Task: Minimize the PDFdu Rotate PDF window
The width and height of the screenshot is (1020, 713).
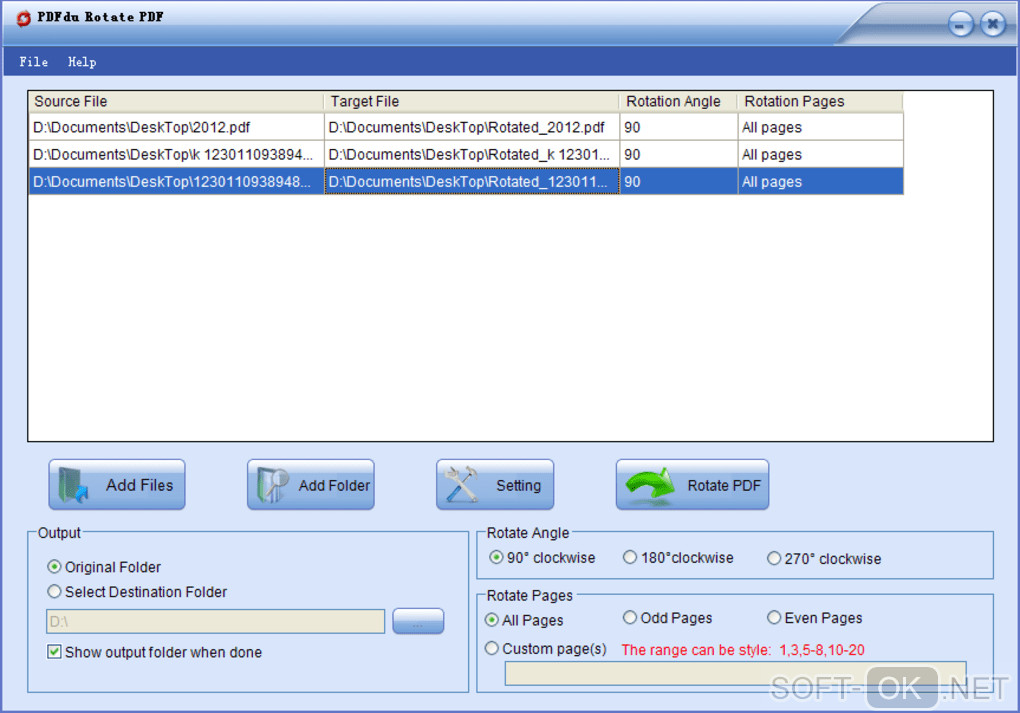Action: click(961, 25)
